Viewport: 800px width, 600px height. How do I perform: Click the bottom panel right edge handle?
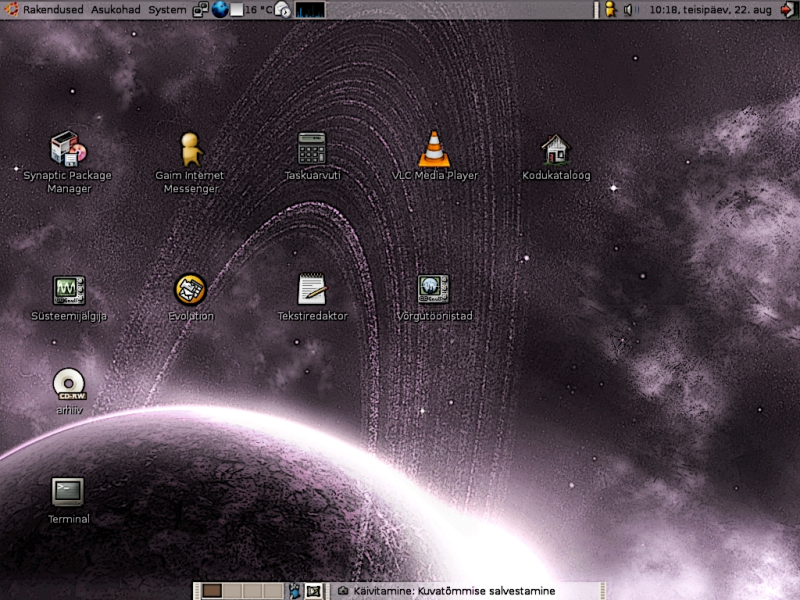pos(602,591)
